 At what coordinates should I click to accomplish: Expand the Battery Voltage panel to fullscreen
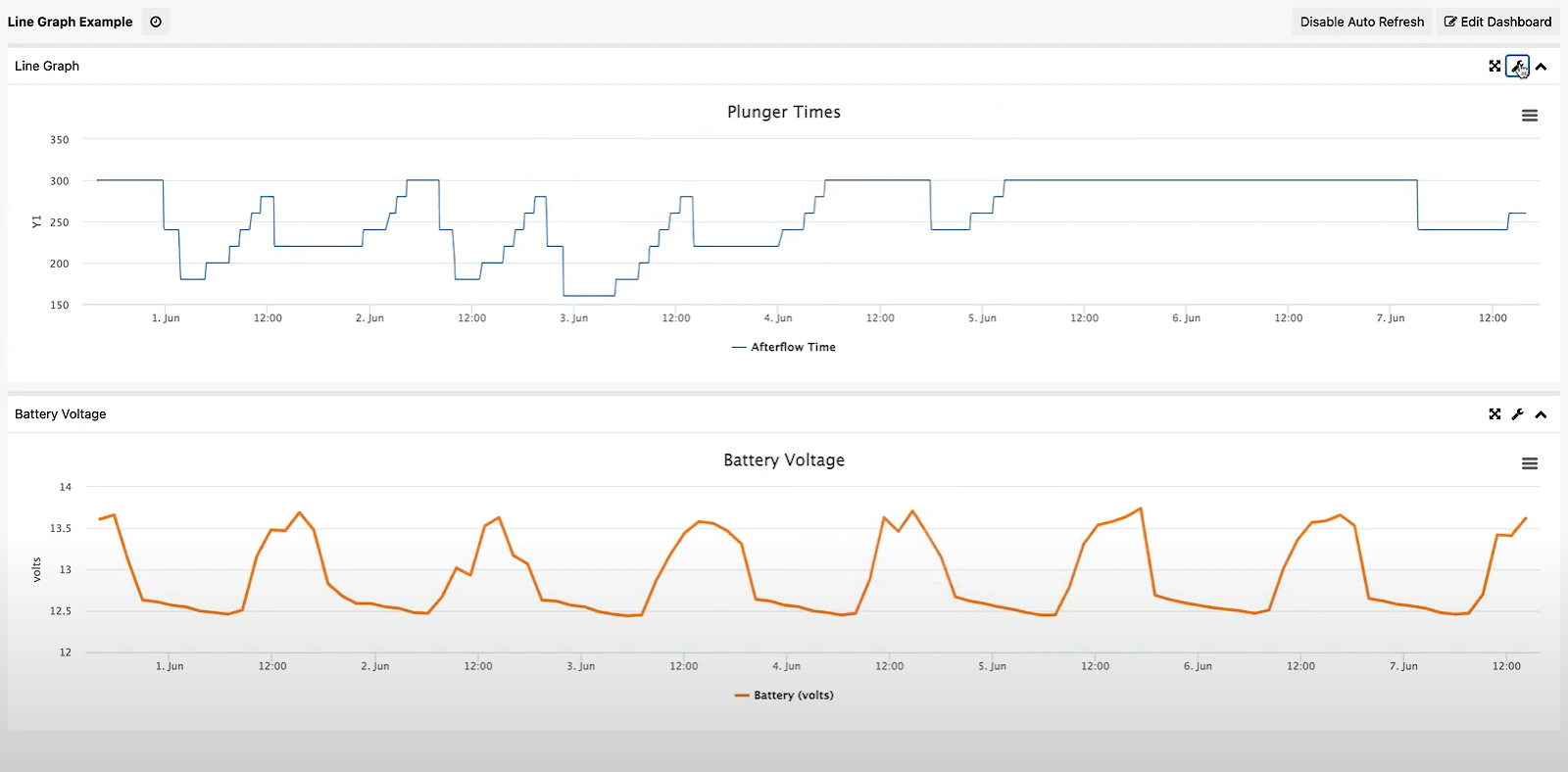point(1494,414)
